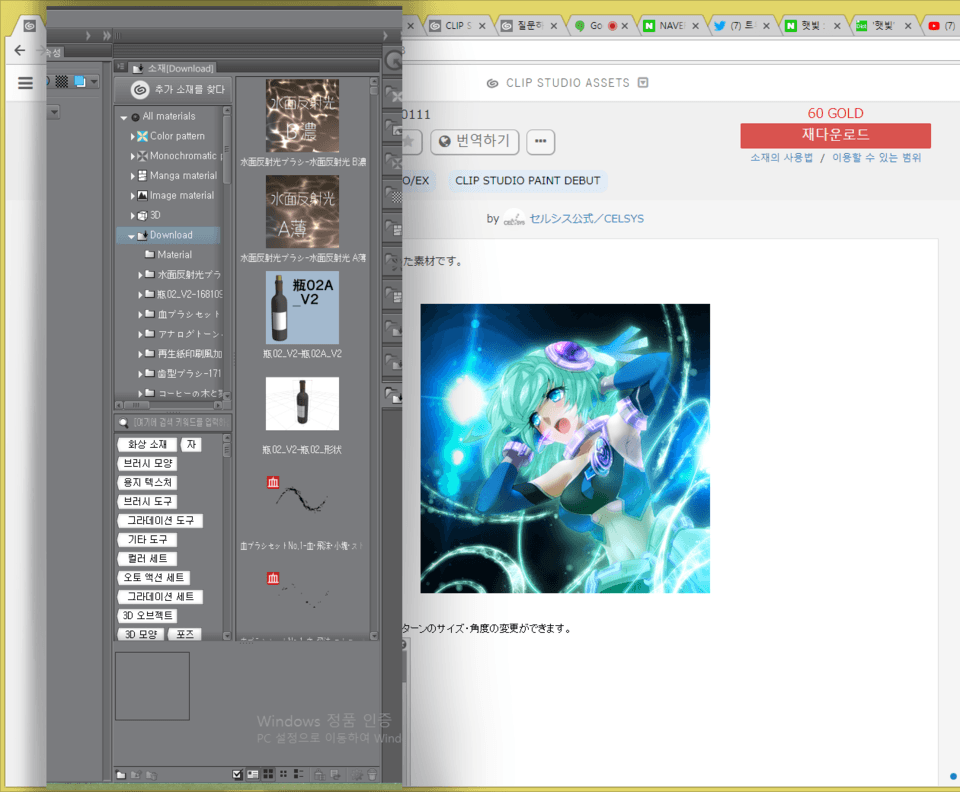This screenshot has height=792, width=960.
Task: Filter by the 브러시 모양 tag
Action: click(148, 463)
